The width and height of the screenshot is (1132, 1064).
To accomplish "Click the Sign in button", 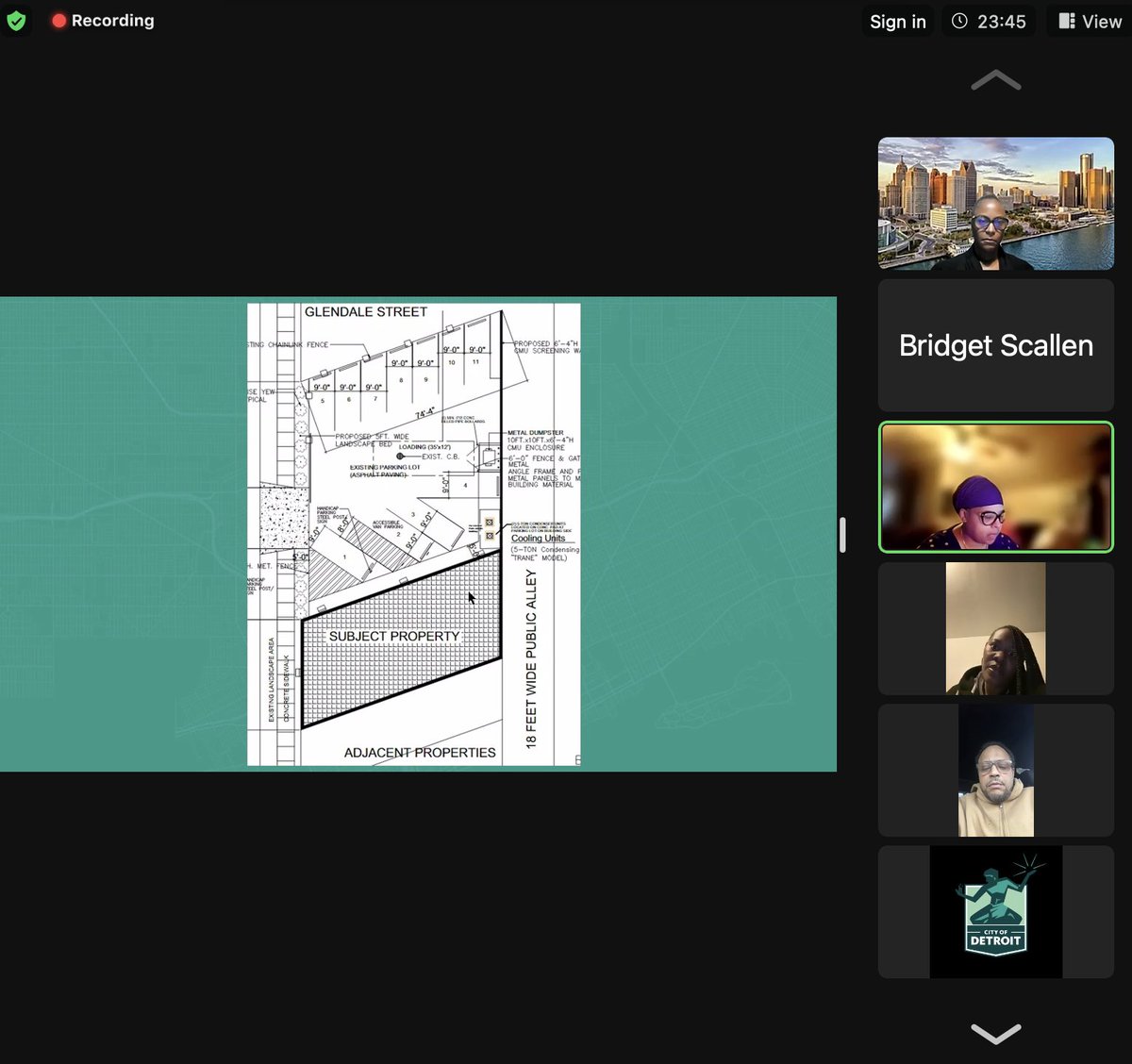I will (898, 22).
